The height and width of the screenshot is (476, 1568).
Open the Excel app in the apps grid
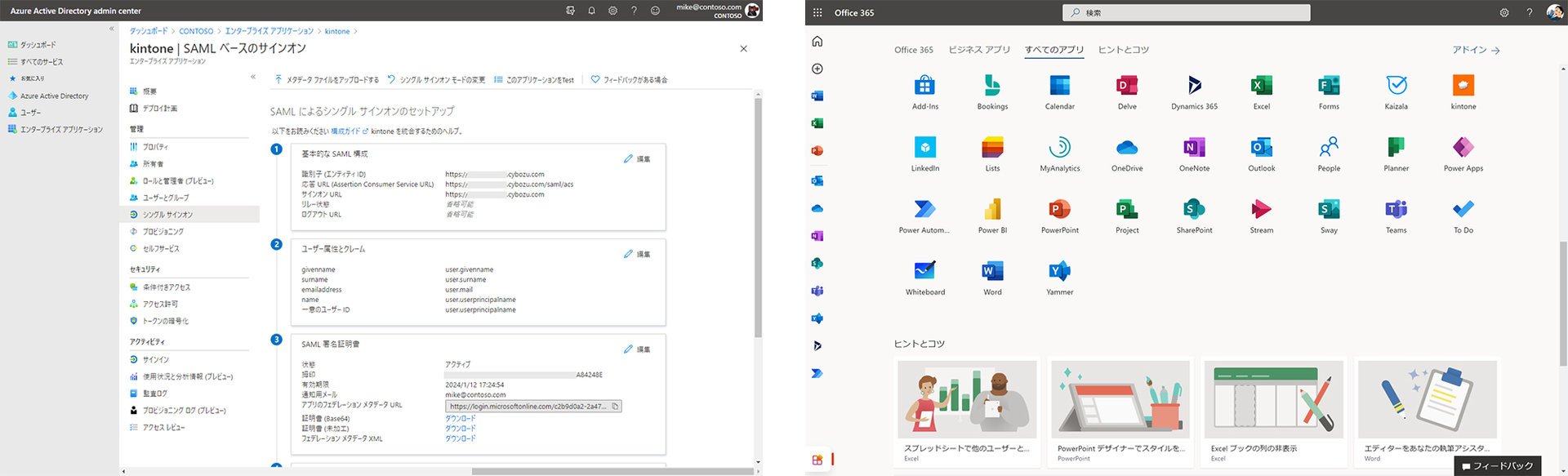pos(1262,91)
